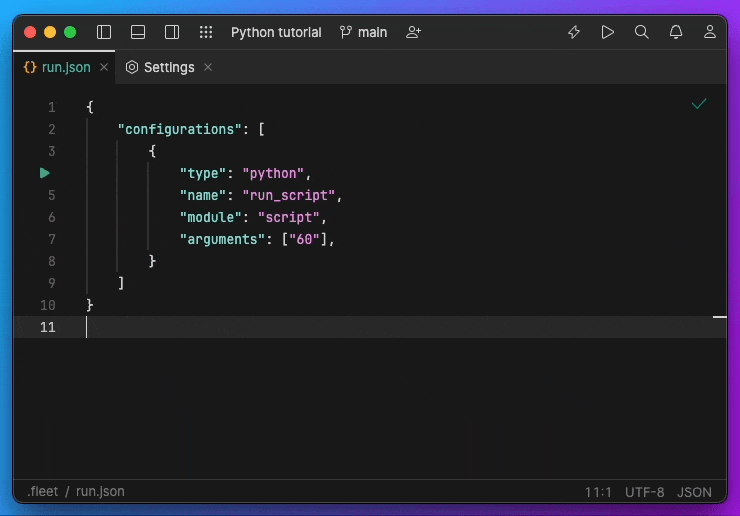The height and width of the screenshot is (516, 740).
Task: Click line number 1 in gutter
Action: coord(51,108)
